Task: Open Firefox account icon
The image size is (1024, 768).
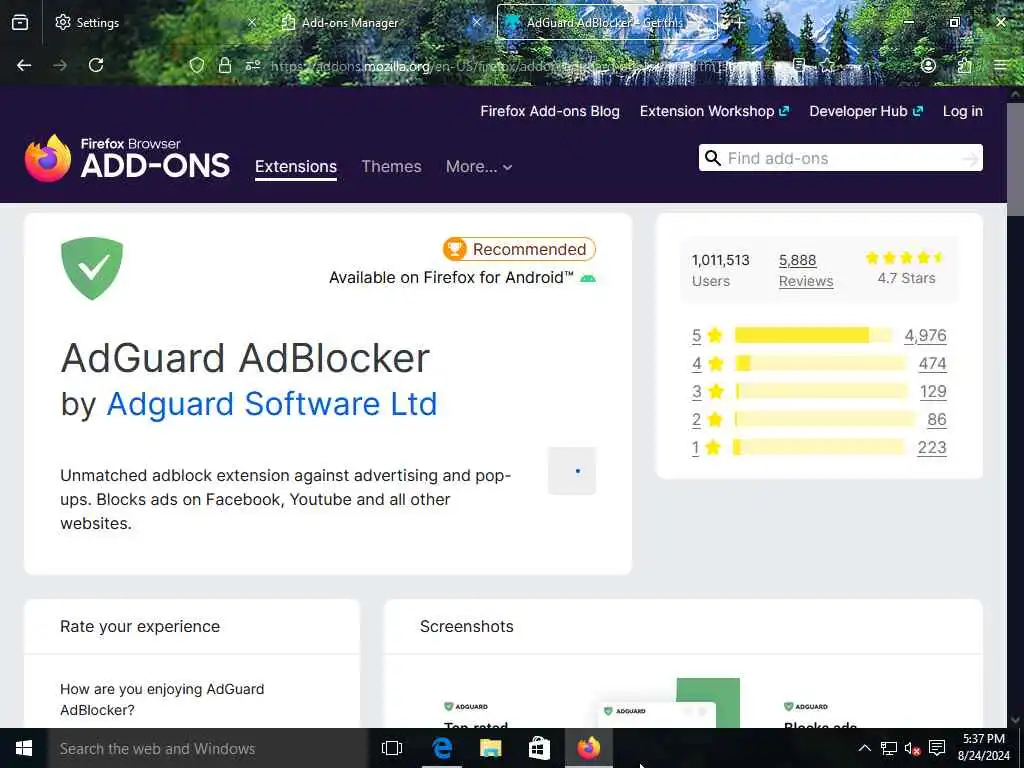Action: pos(928,65)
